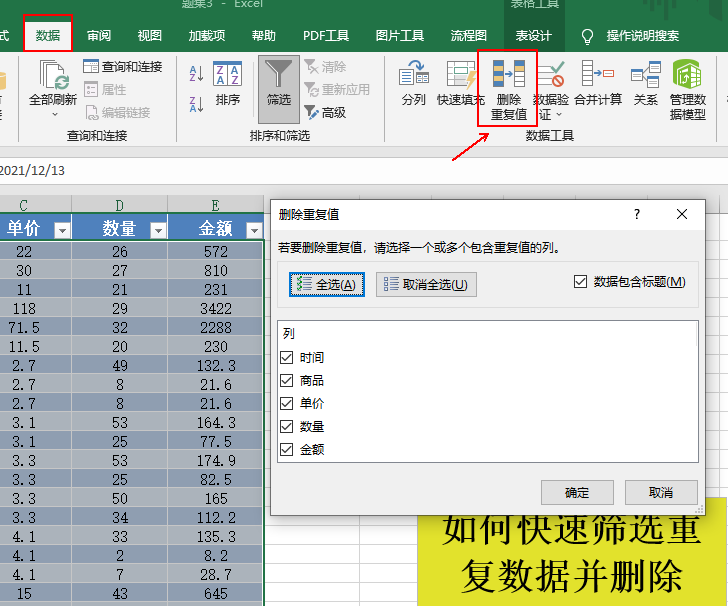The image size is (728, 606).
Task: Uncheck the 金额 column checkbox
Action: pos(287,449)
